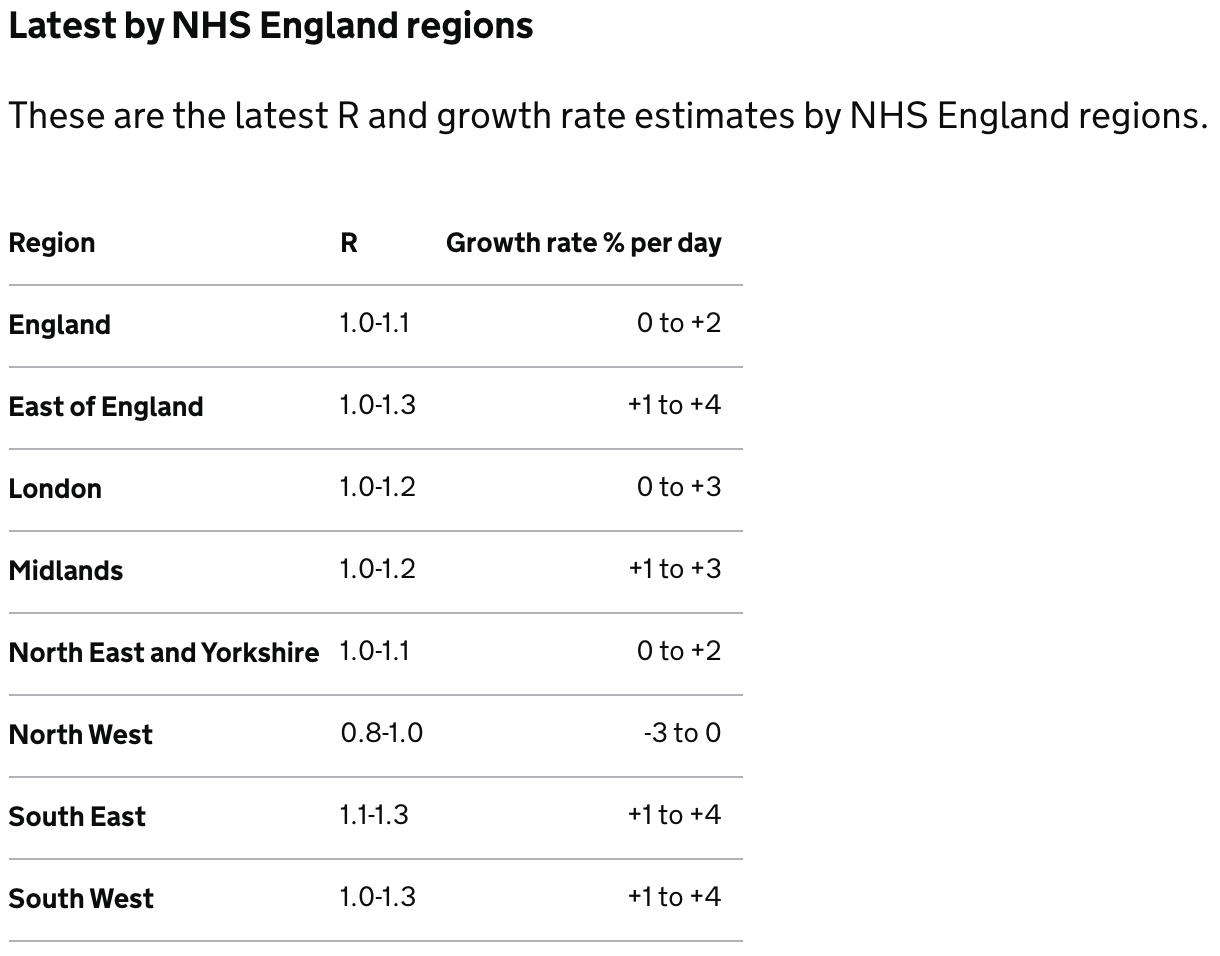The width and height of the screenshot is (1220, 956).
Task: Click the introductory sentence about latest R estimates
Action: click(608, 117)
